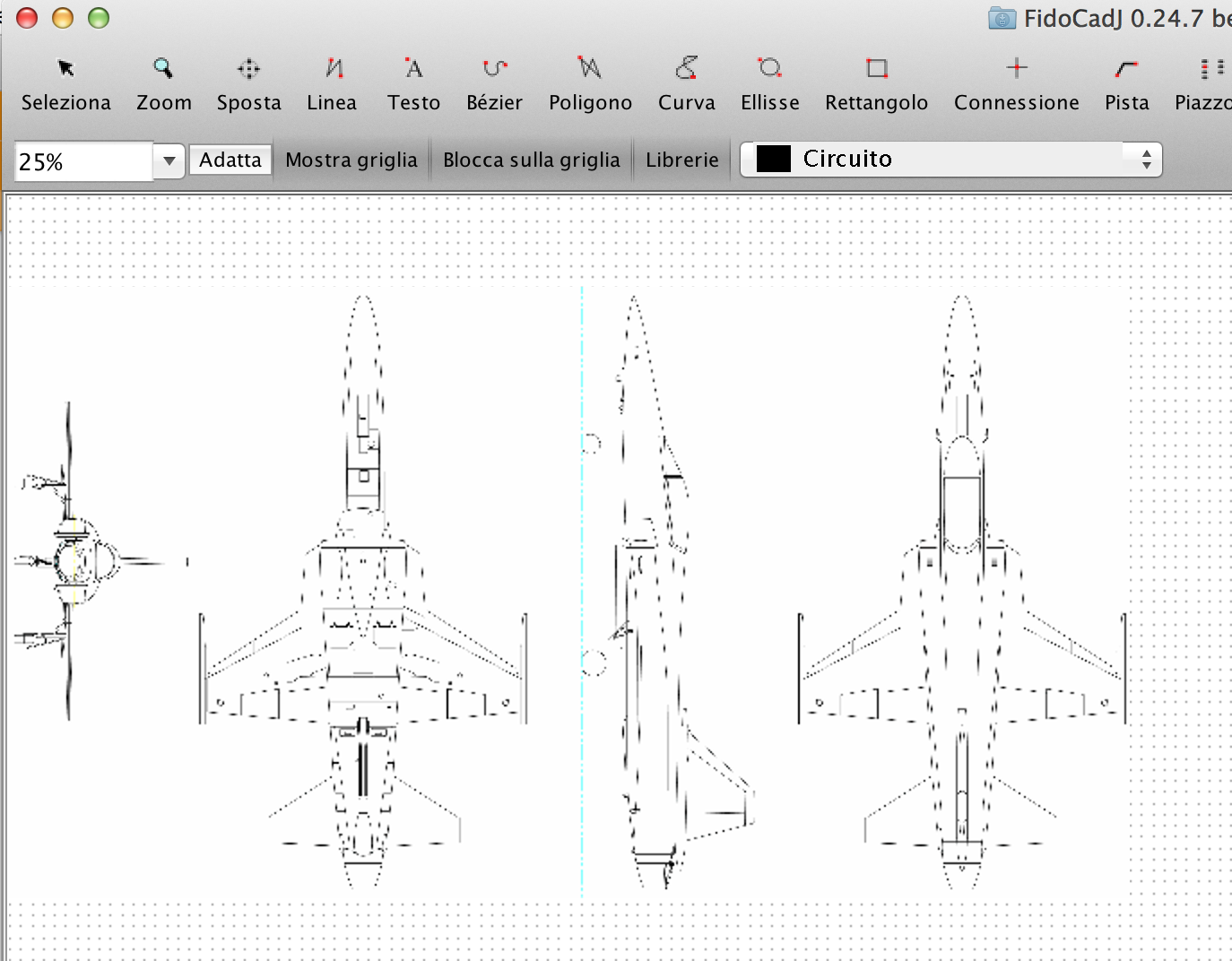
Task: Choose the Poligono polygon tool
Action: click(x=590, y=83)
